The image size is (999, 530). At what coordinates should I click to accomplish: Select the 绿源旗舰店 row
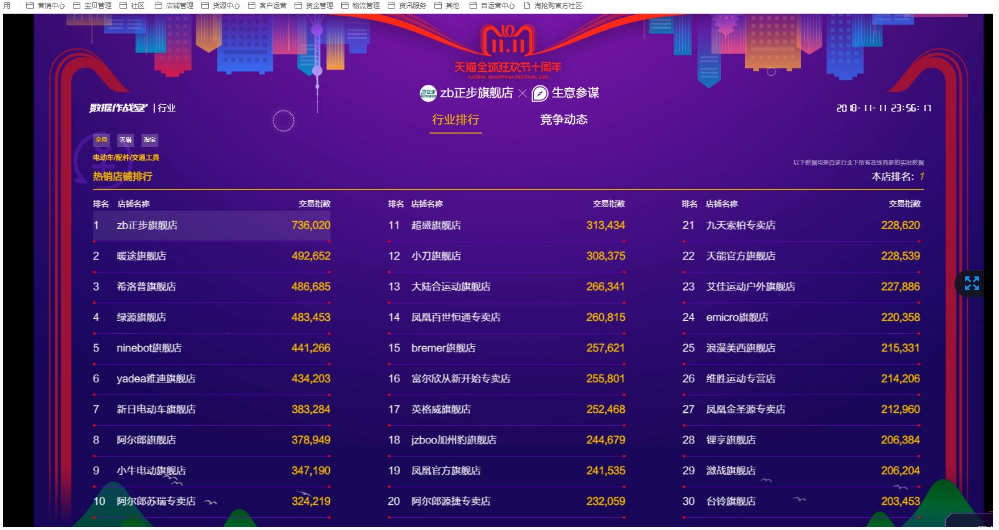[x=212, y=317]
